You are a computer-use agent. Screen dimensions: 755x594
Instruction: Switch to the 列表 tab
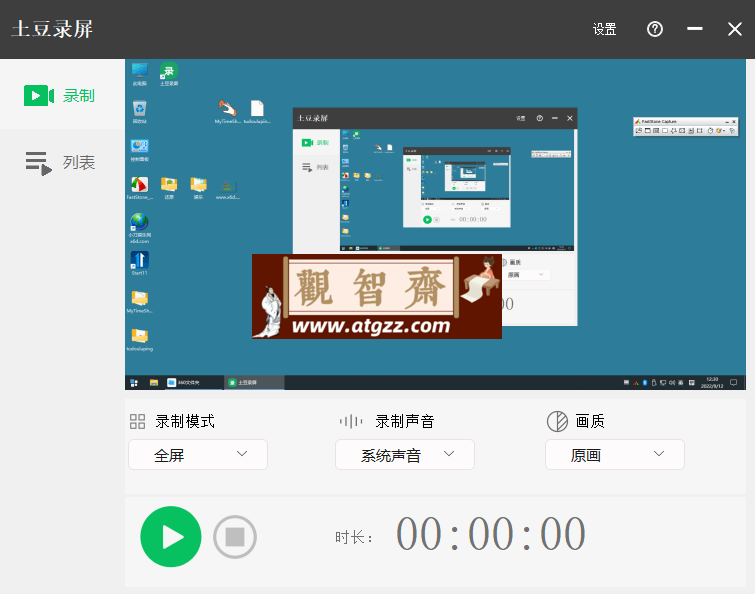tap(62, 163)
